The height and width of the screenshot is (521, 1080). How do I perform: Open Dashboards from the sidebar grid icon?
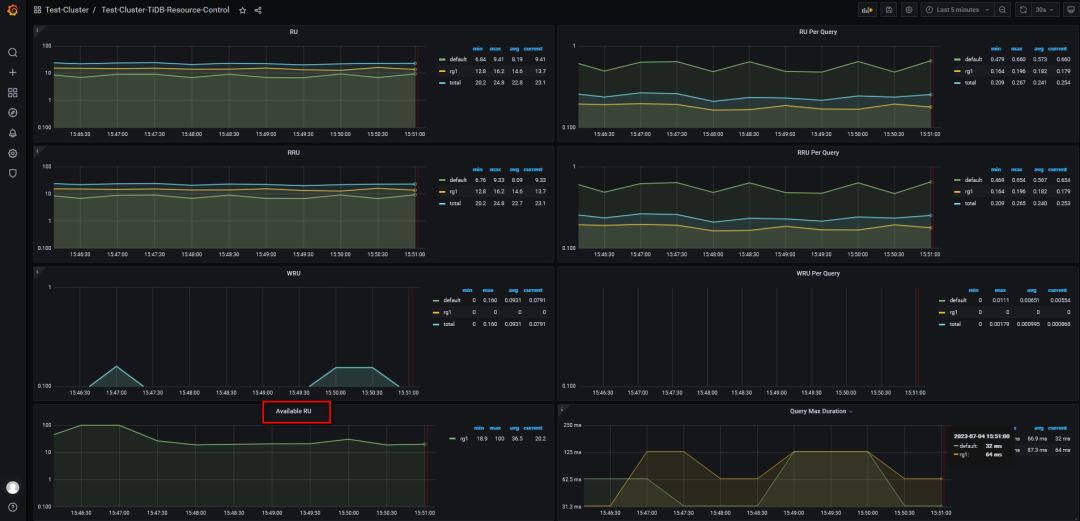point(12,92)
